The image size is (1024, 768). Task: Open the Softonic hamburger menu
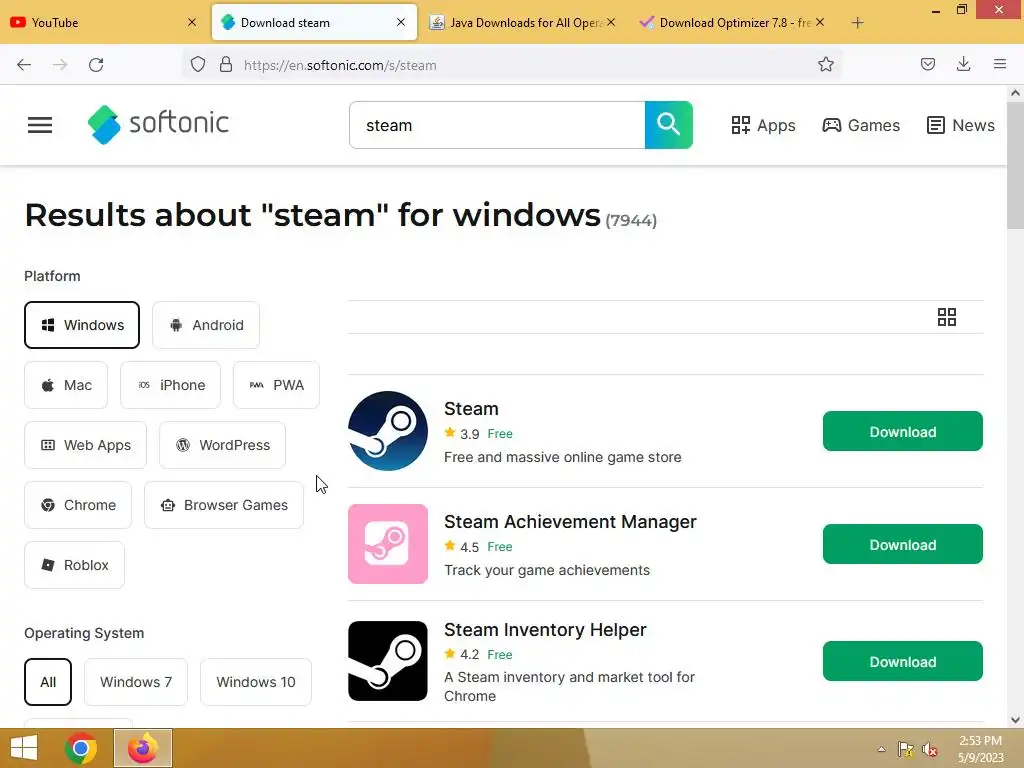(40, 125)
